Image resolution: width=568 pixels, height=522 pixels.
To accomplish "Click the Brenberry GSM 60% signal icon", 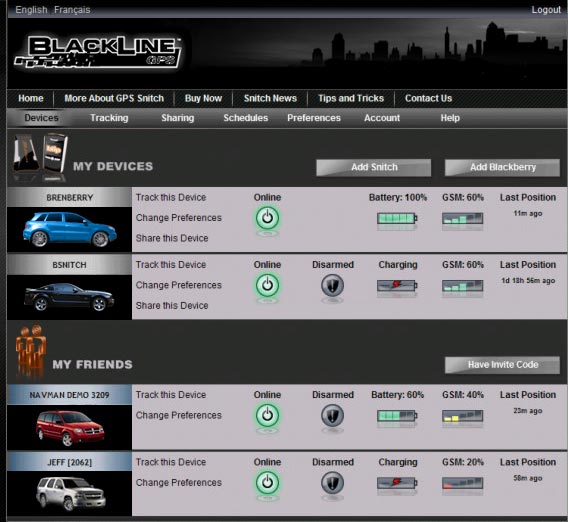I will pyautogui.click(x=463, y=218).
